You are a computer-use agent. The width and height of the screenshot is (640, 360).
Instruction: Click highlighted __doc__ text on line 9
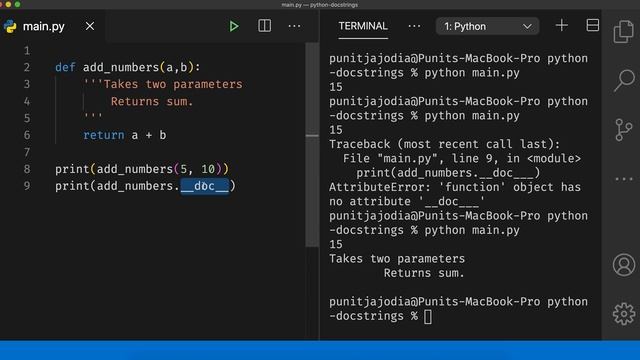tap(205, 186)
